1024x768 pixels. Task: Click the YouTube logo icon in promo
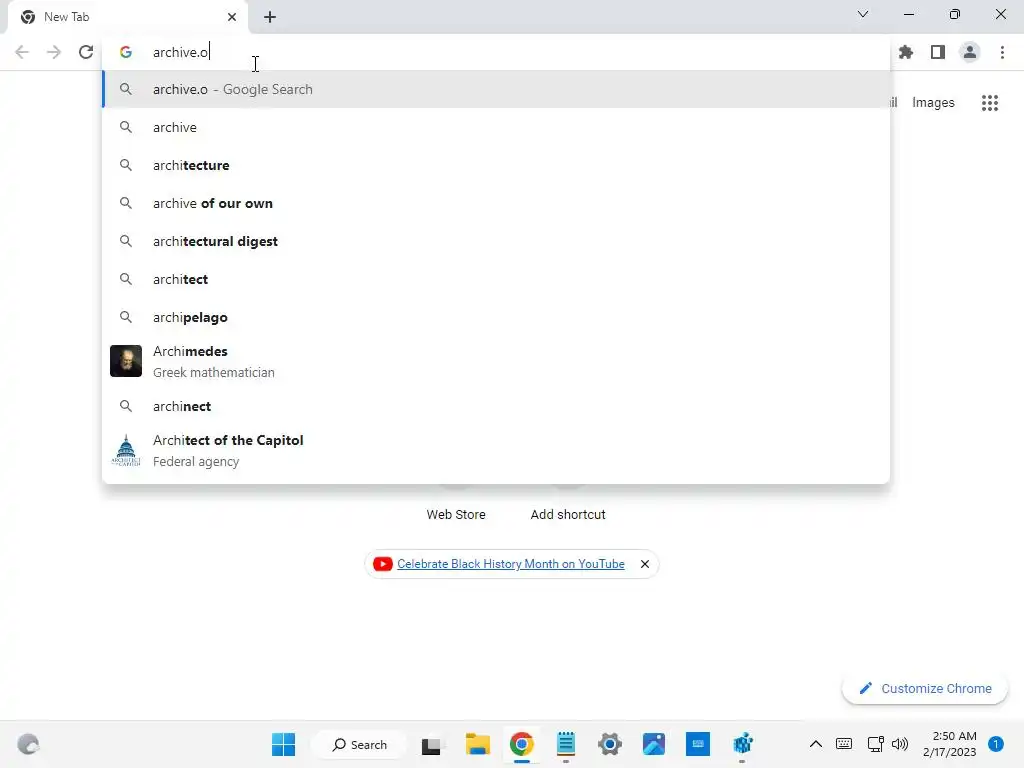383,564
